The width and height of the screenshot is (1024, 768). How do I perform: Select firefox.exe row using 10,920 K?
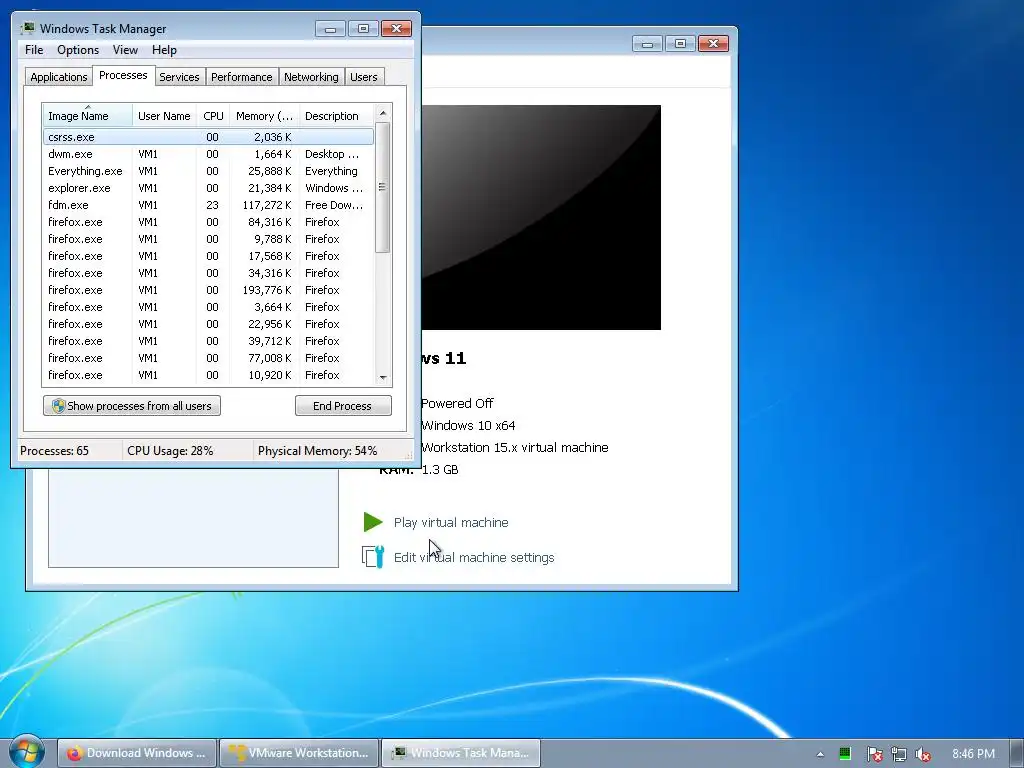208,375
